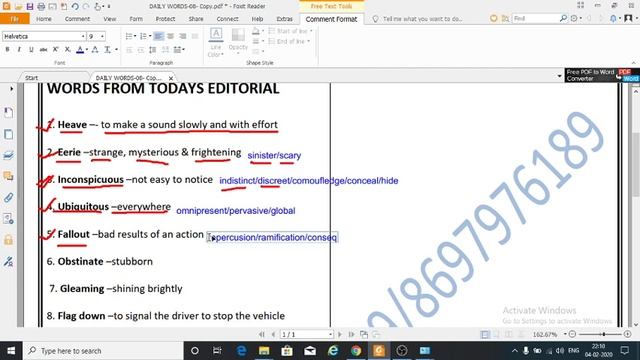
Task: Open file using the folder icon
Action: [x=18, y=6]
